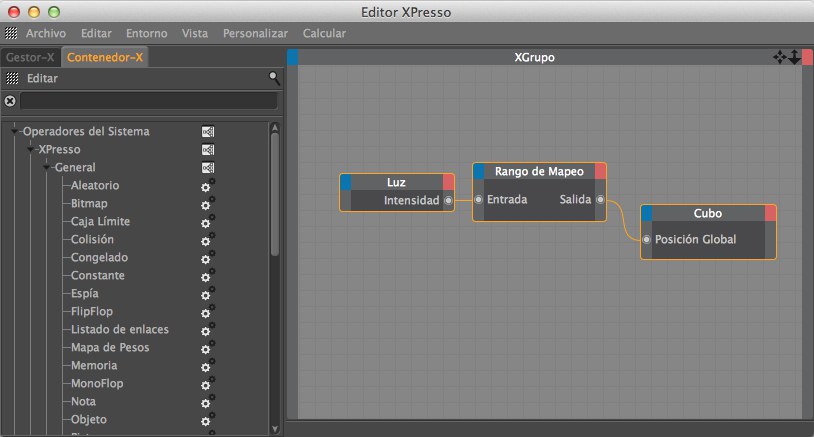
Task: Click the search magnifier icon in the Contenedor-X panel
Action: point(274,77)
